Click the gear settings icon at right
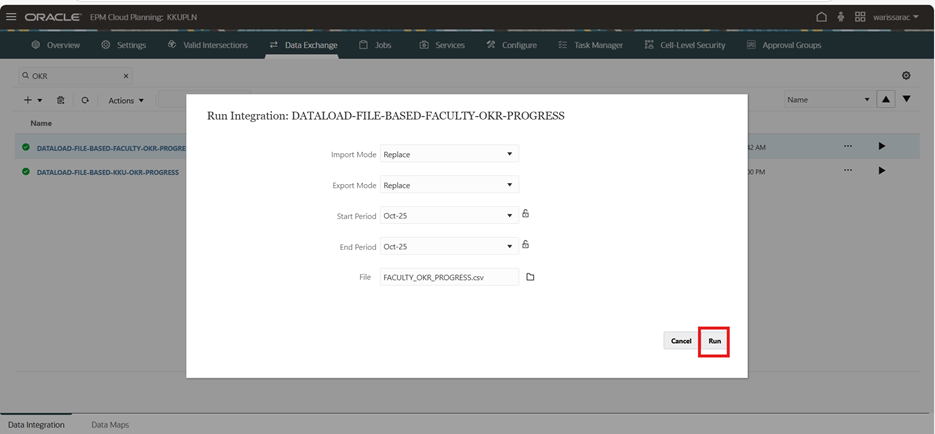This screenshot has height=434, width=935. (x=906, y=76)
